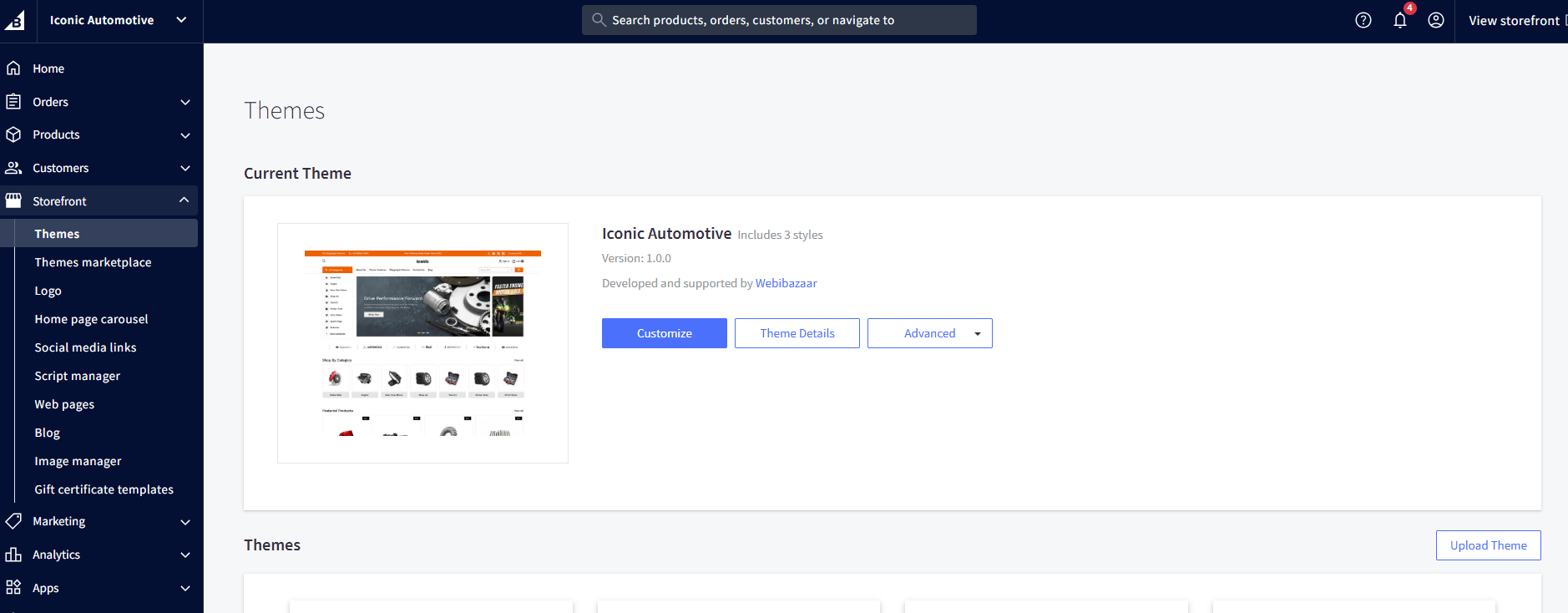Click the Marketing tag icon
The image size is (1568, 613).
coord(13,521)
